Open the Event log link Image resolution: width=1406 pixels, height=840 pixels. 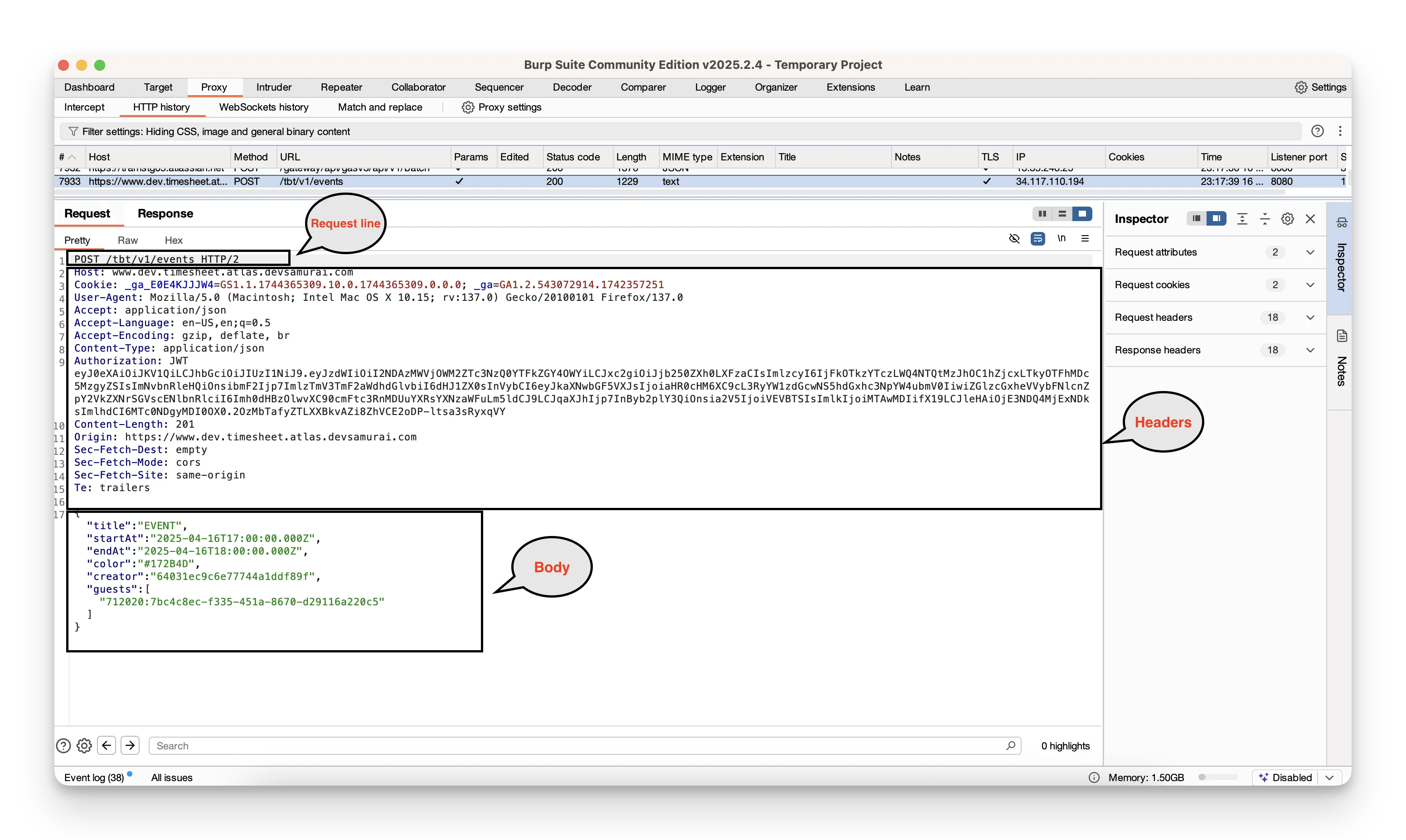94,777
